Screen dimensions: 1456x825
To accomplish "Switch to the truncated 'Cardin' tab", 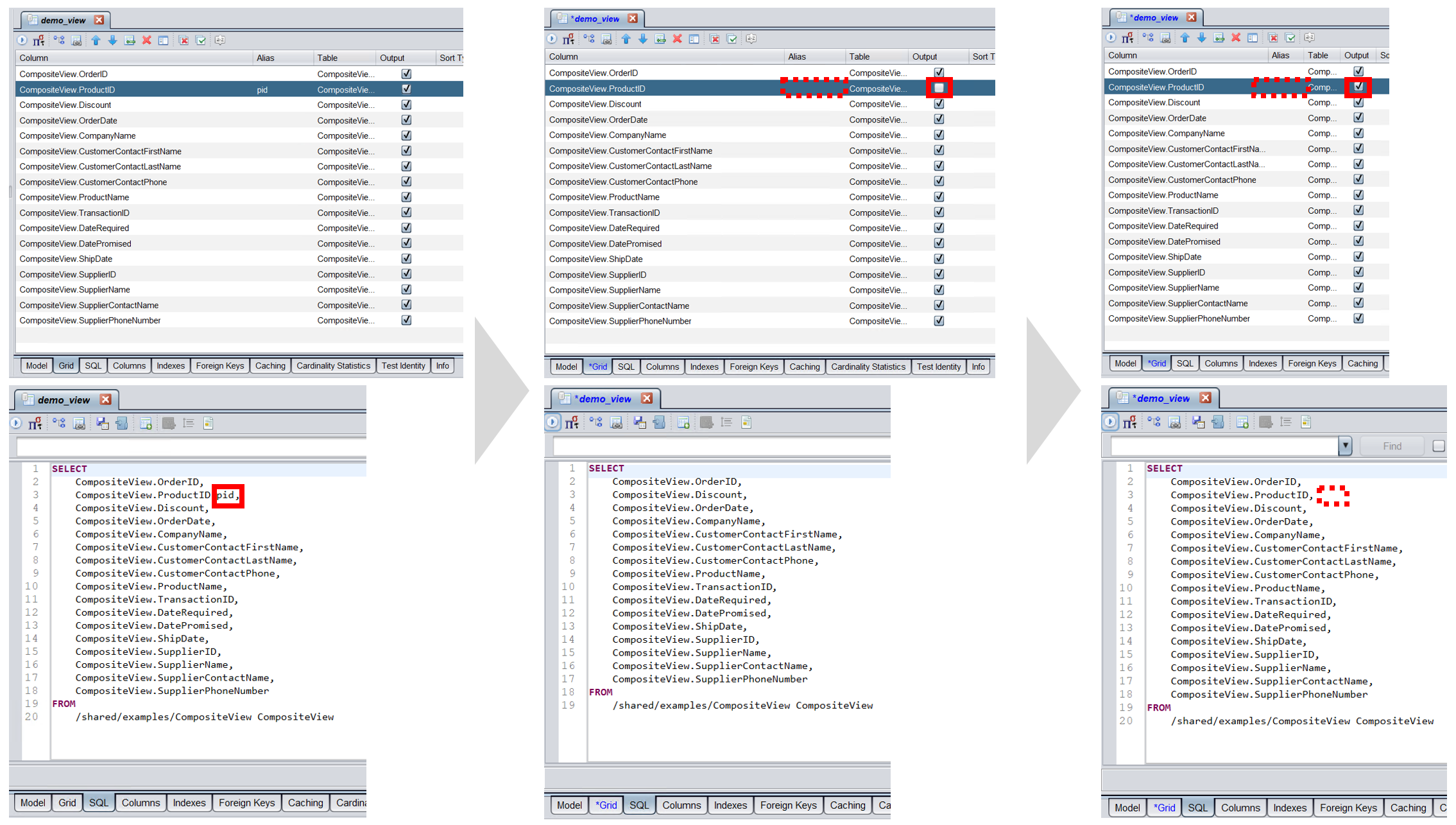I will [350, 803].
